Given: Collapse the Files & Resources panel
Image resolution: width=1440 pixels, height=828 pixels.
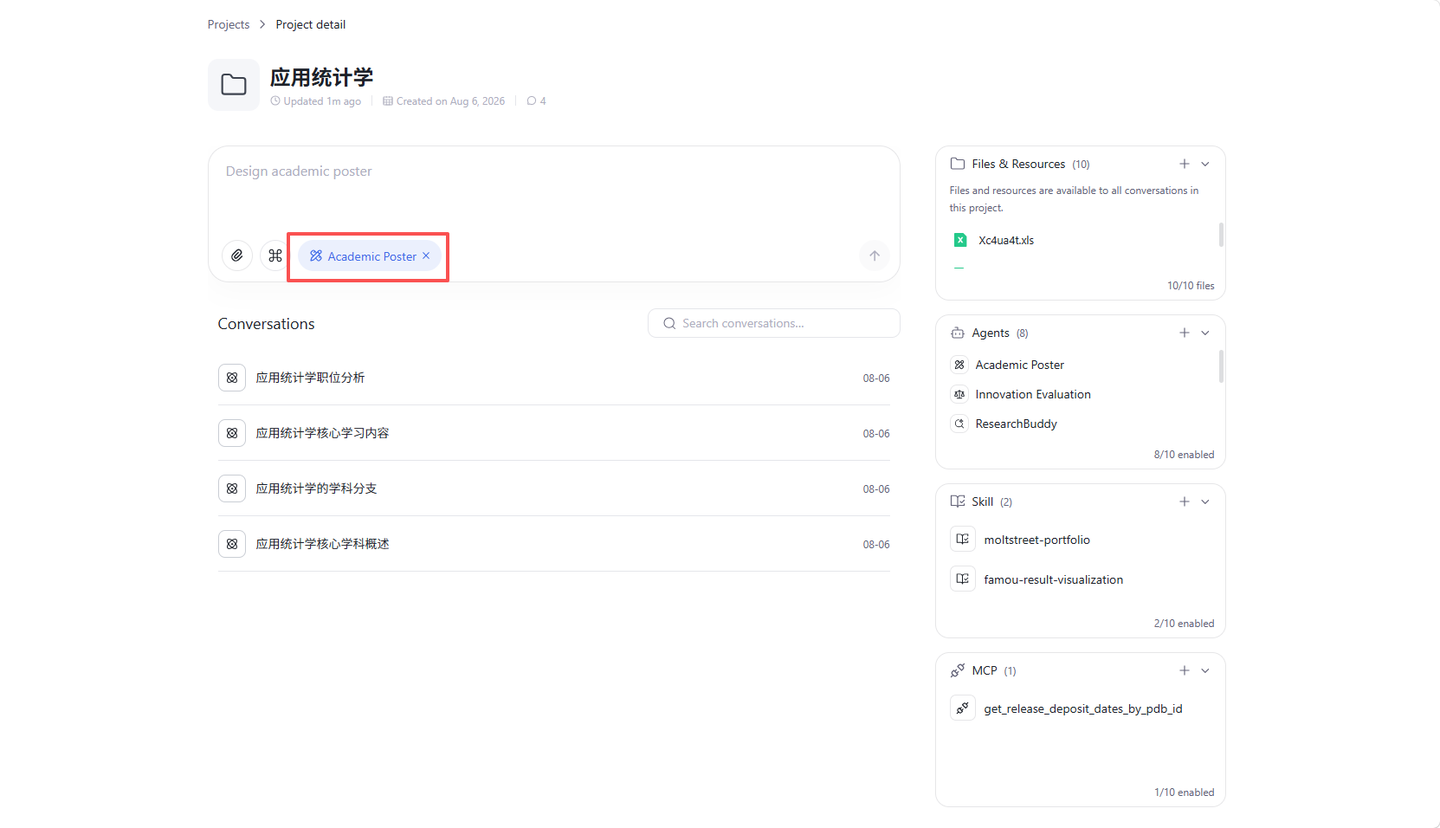Looking at the screenshot, I should [x=1205, y=164].
